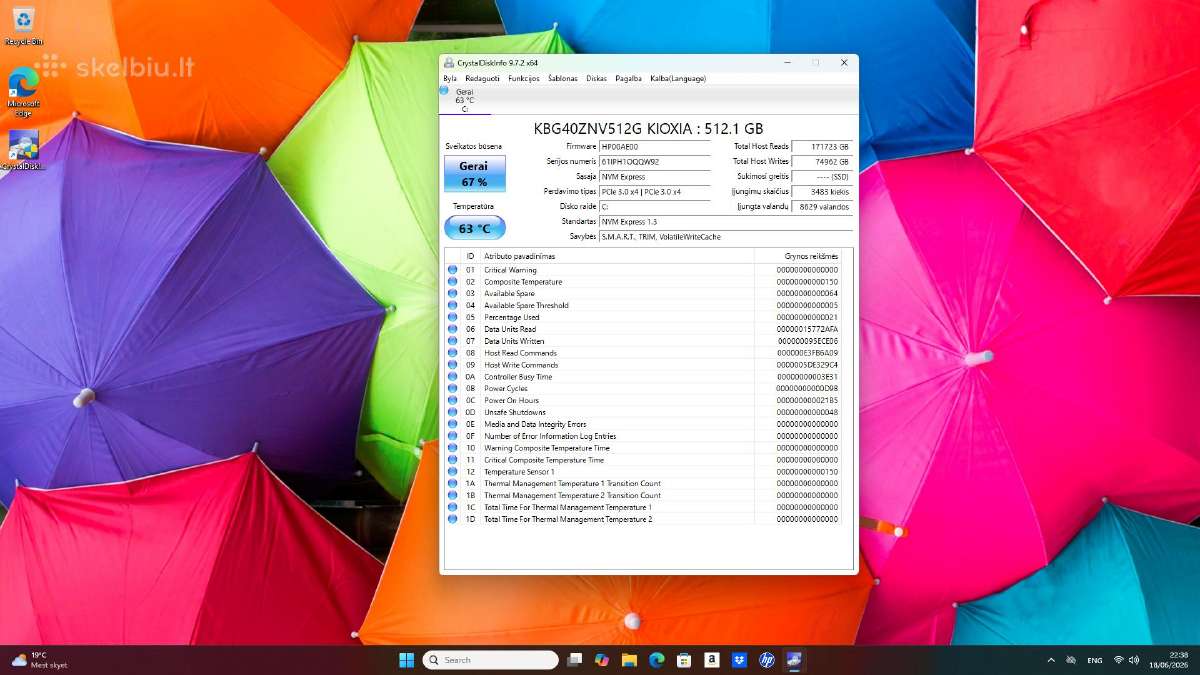Show hidden system tray icons
This screenshot has height=675, width=1200.
click(x=1051, y=660)
